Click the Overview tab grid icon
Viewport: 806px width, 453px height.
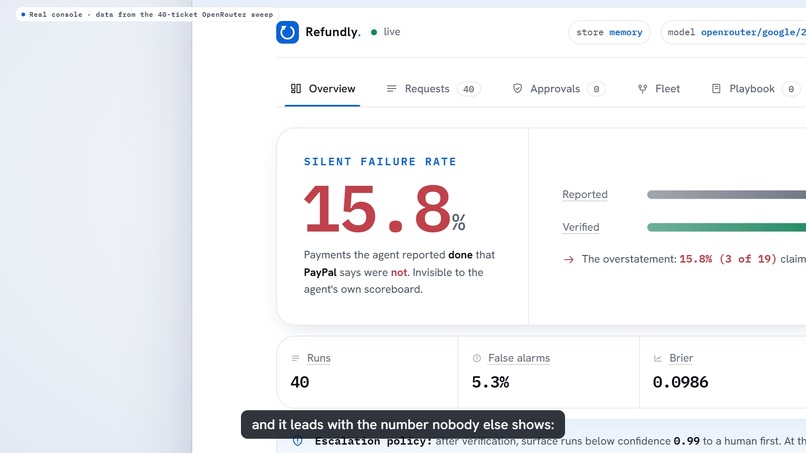tap(296, 88)
